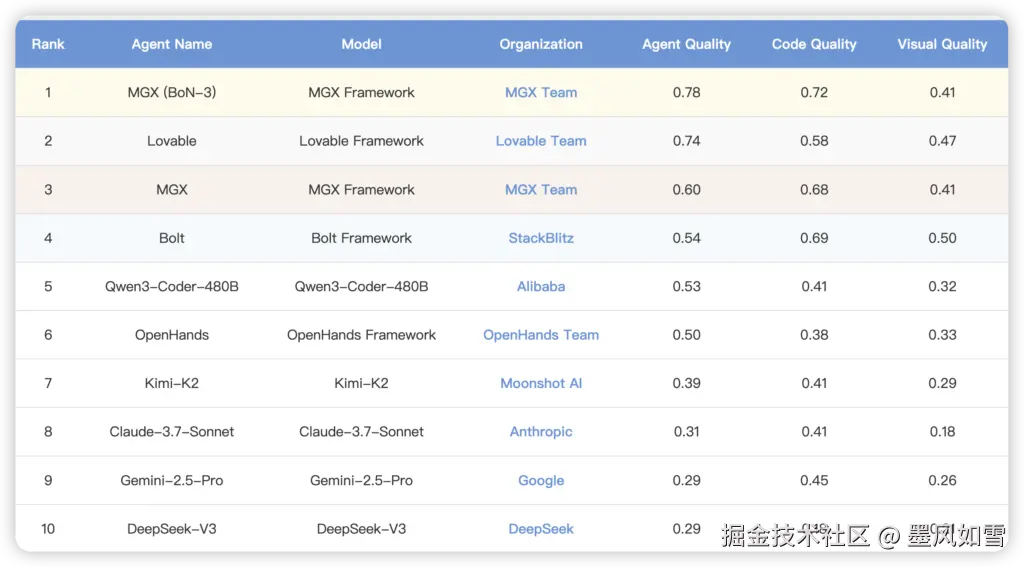This screenshot has height=567, width=1024.
Task: Select Kimi-K2 in the Agent Name column
Action: click(172, 383)
